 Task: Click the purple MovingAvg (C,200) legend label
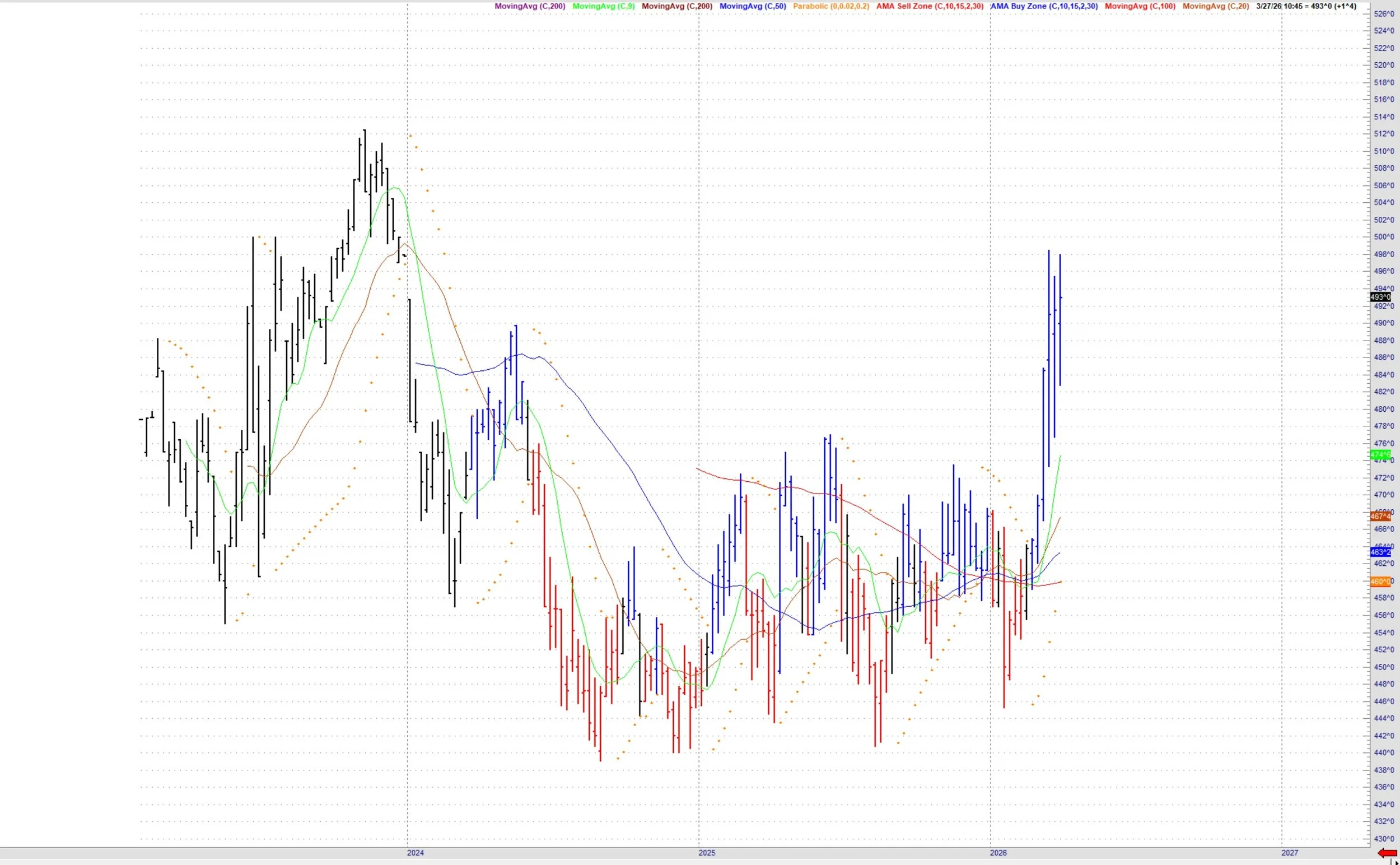[530, 6]
